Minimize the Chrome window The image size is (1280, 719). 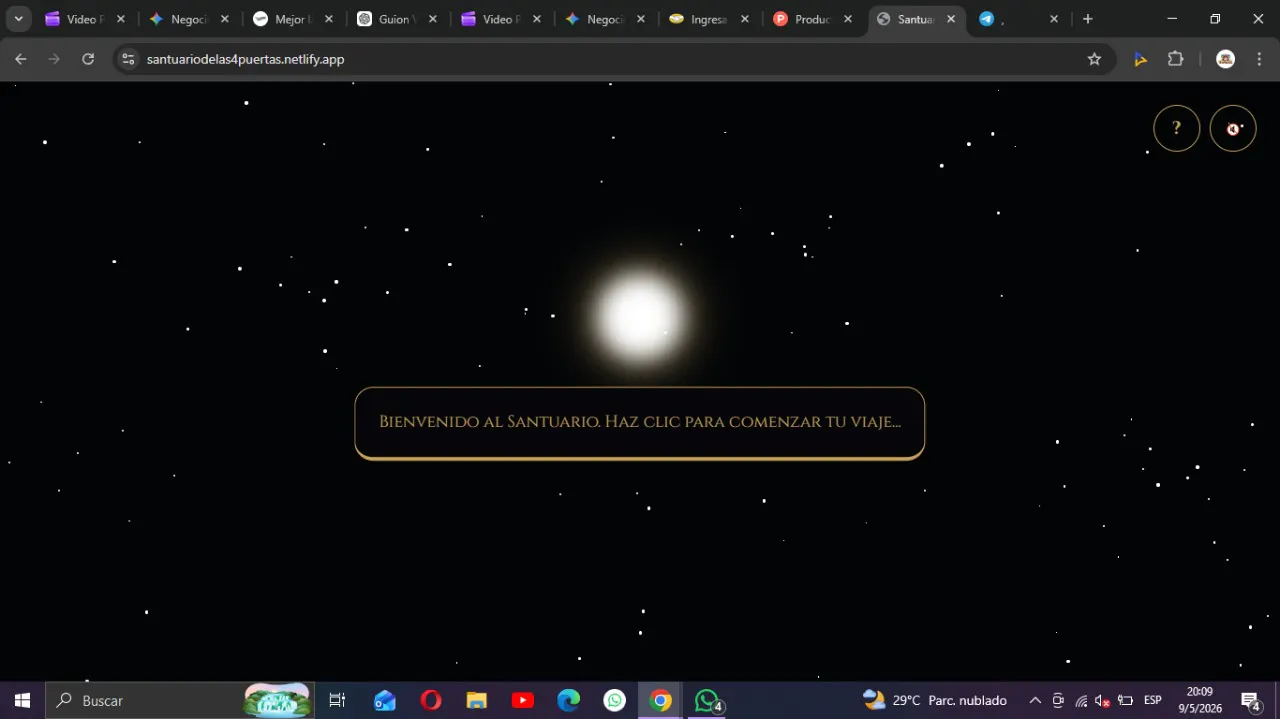tap(1172, 19)
